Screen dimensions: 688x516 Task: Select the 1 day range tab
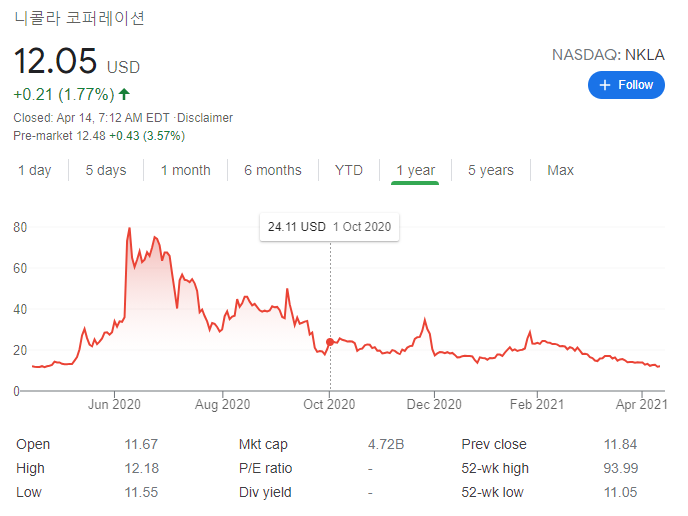click(35, 170)
